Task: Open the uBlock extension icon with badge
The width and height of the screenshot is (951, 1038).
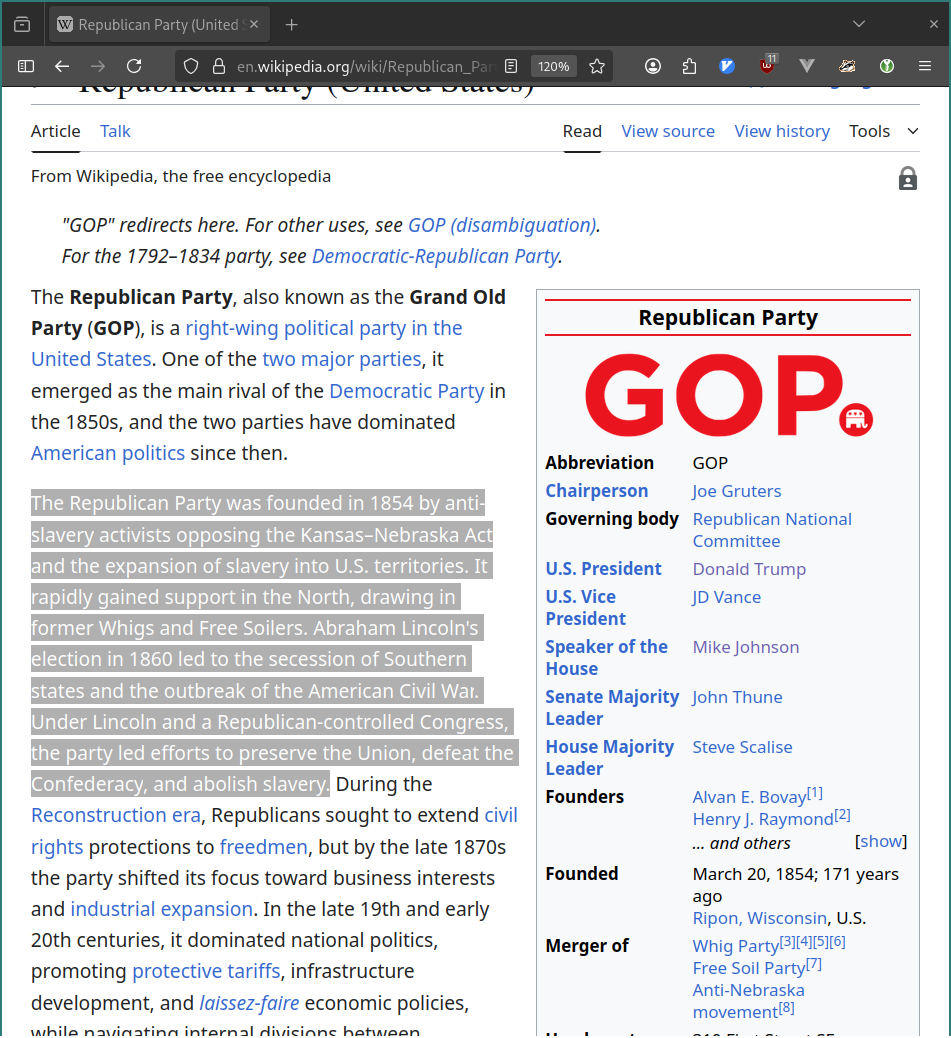Action: (x=768, y=65)
